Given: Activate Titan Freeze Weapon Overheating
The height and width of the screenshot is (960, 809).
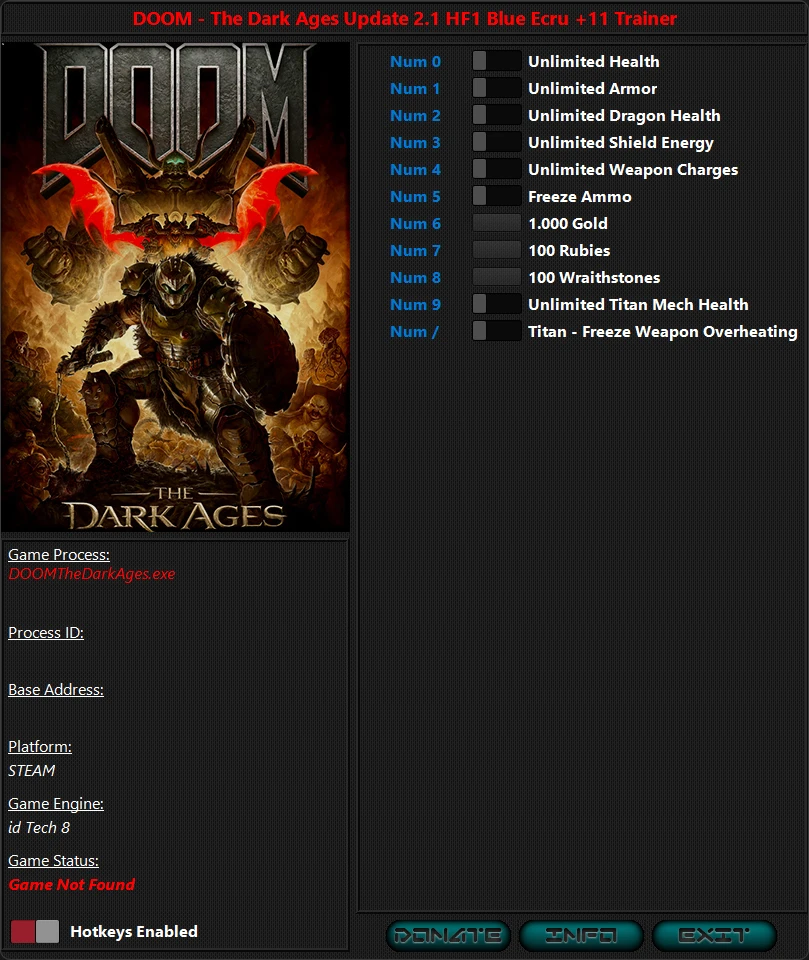Looking at the screenshot, I should [x=497, y=331].
